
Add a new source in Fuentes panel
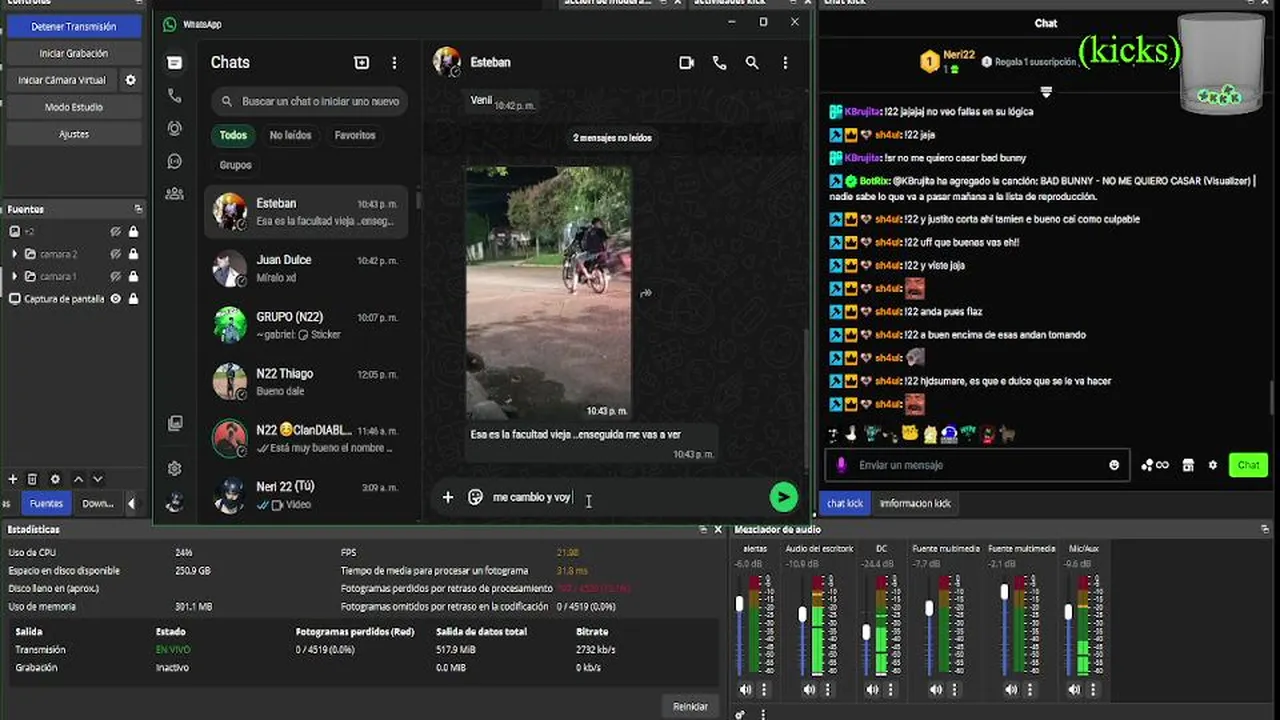pos(13,480)
